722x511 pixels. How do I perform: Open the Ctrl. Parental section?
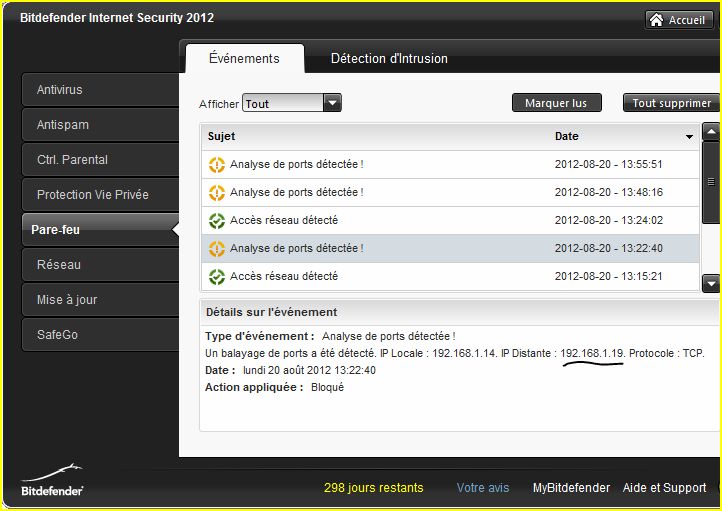tap(100, 160)
